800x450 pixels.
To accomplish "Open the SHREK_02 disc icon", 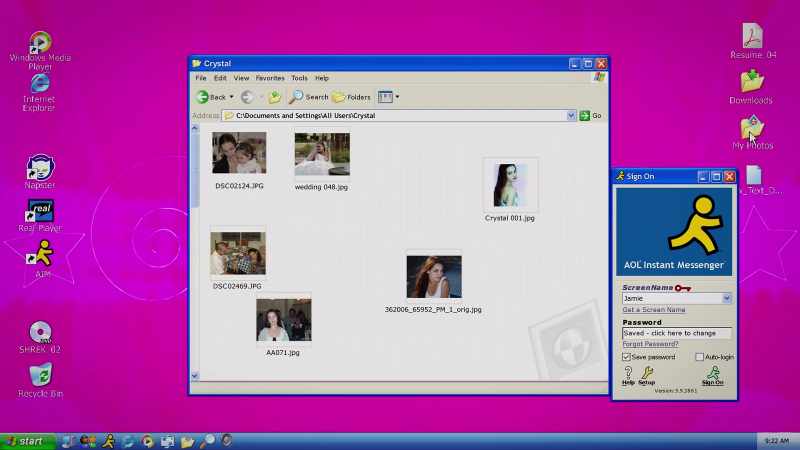I will [x=40, y=332].
